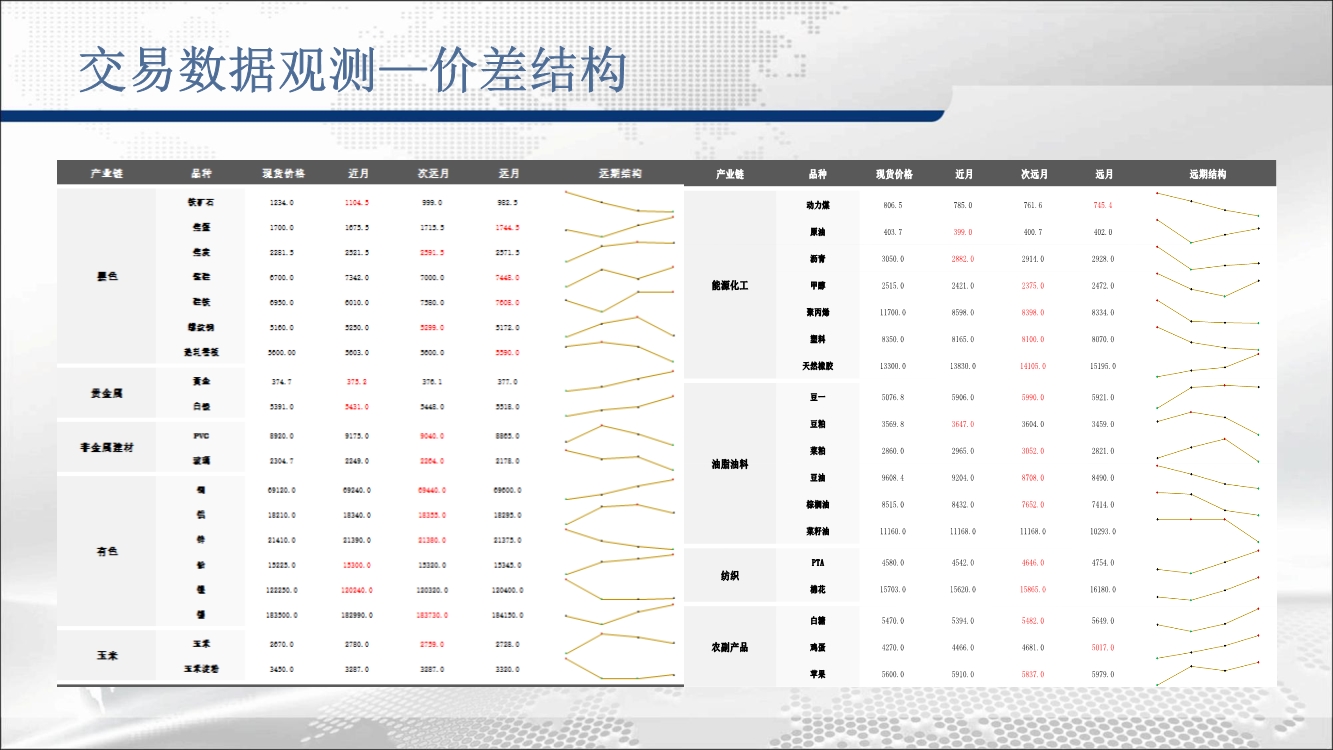Screen dimensions: 1333x750
Task: Click the red value 5837.0 in 苹果 row
Action: click(x=1033, y=675)
